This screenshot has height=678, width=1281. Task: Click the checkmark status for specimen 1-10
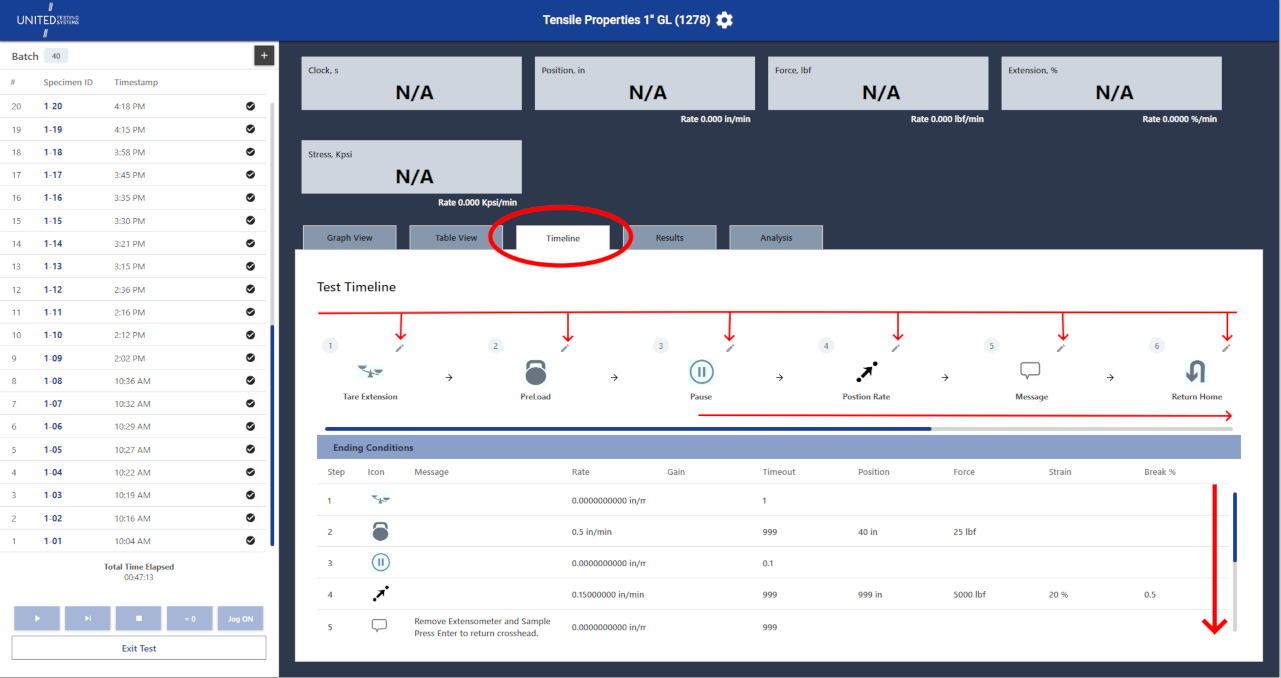coord(250,335)
